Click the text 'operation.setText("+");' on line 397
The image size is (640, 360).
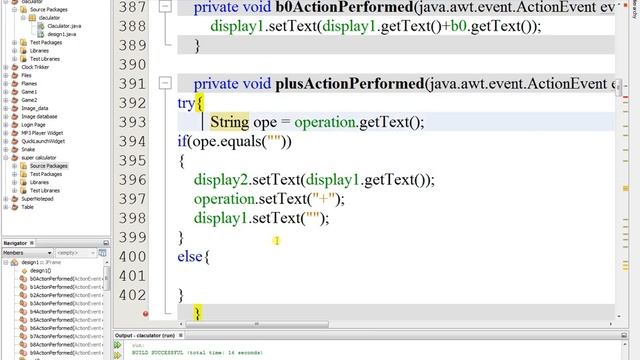coord(269,199)
